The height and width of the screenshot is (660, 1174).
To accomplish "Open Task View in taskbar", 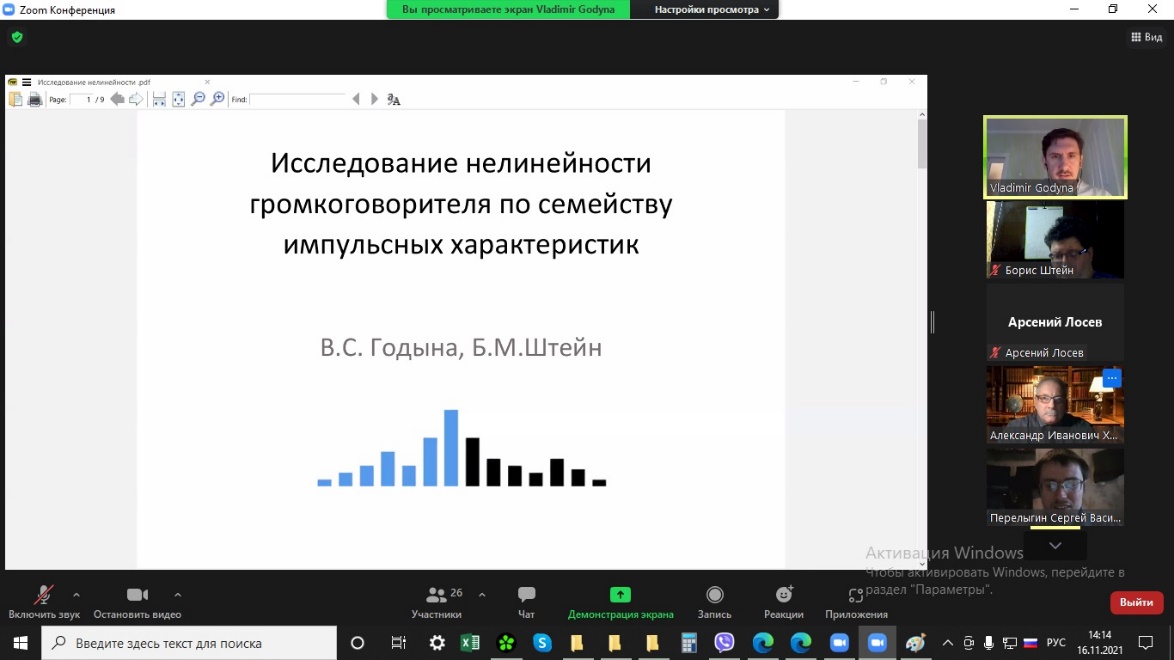I will (x=398, y=643).
